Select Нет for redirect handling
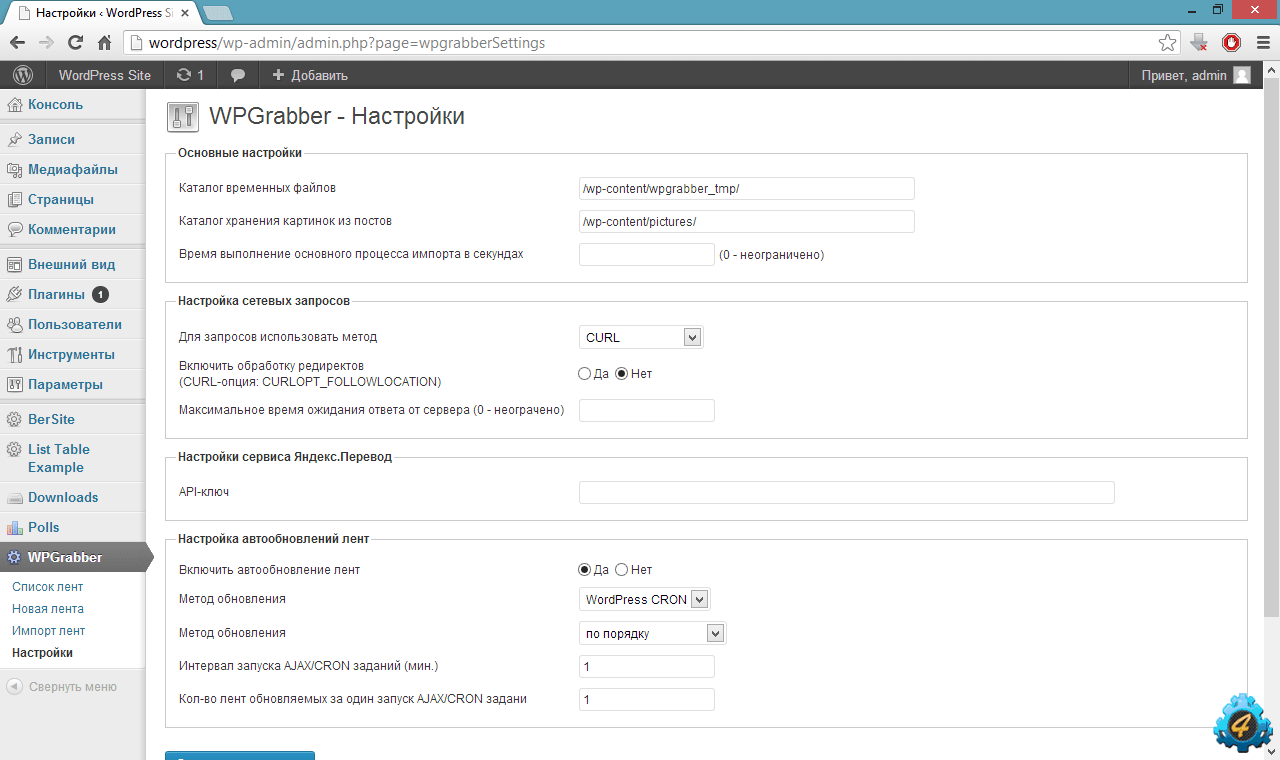 tap(621, 374)
